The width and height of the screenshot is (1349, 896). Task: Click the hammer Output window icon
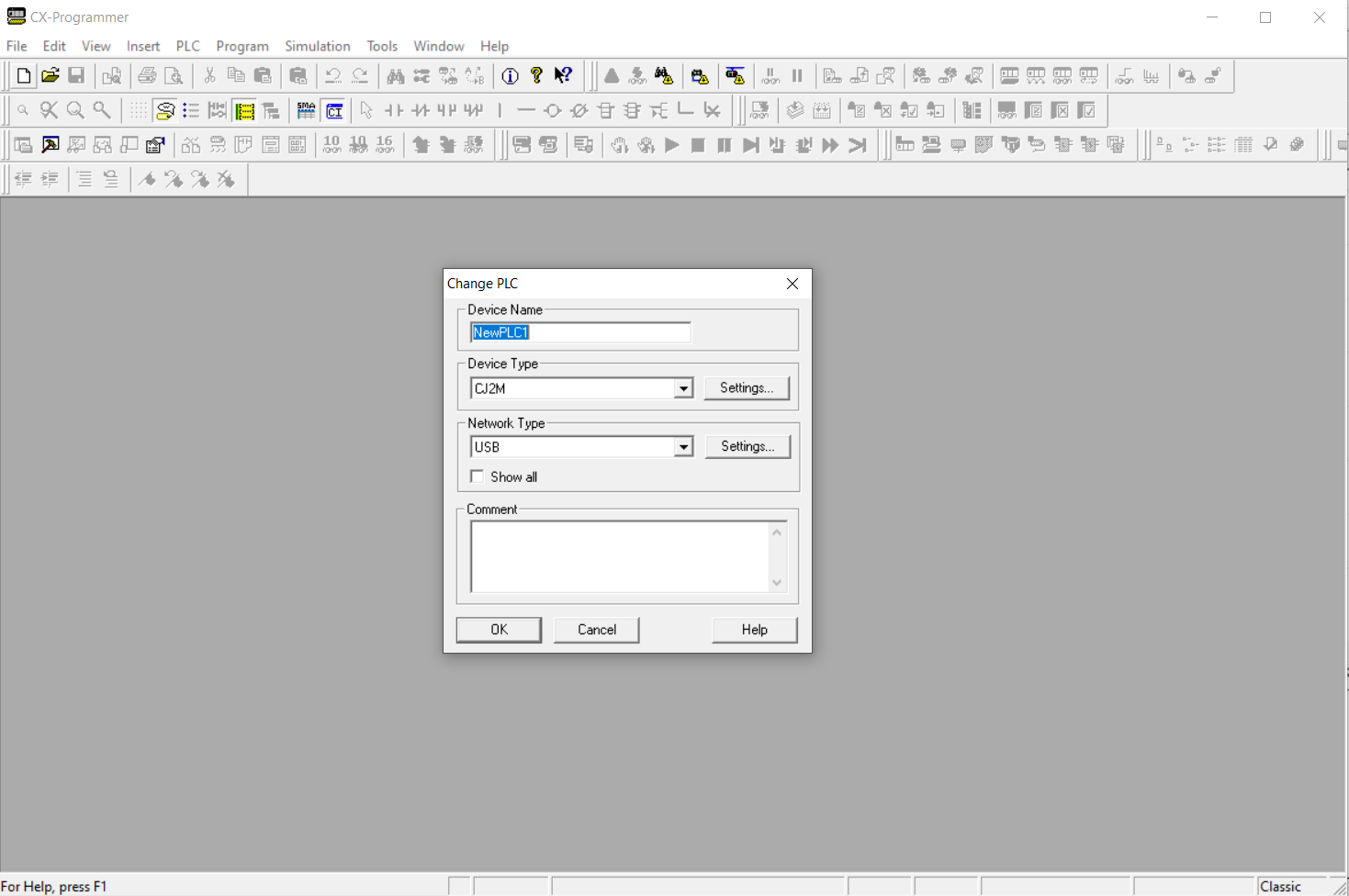point(51,145)
